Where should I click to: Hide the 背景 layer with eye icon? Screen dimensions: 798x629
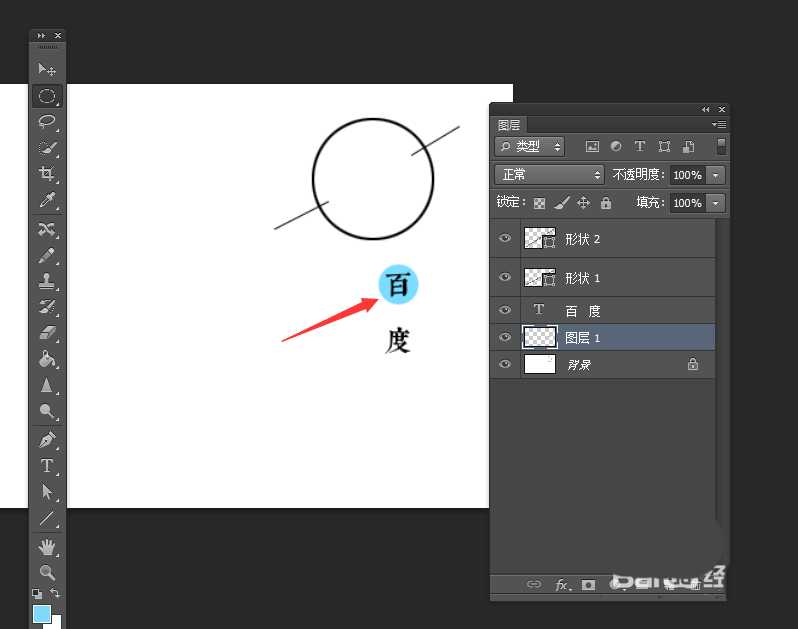(x=505, y=365)
